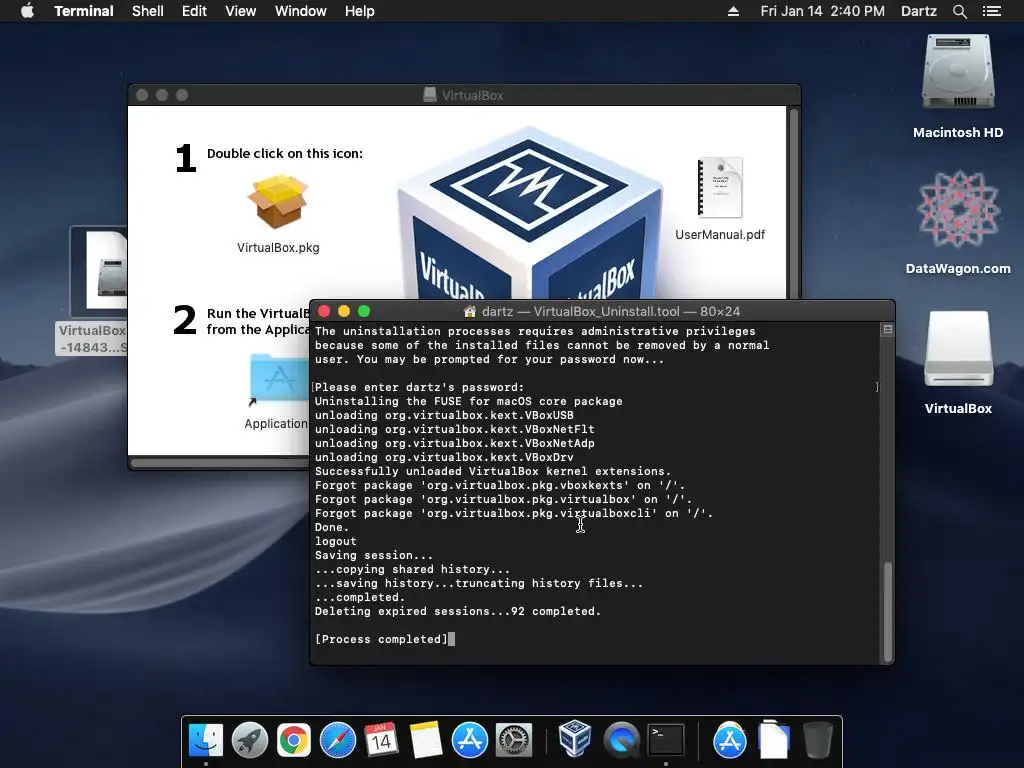Open Finder from the Dock
The width and height of the screenshot is (1024, 768).
[206, 741]
